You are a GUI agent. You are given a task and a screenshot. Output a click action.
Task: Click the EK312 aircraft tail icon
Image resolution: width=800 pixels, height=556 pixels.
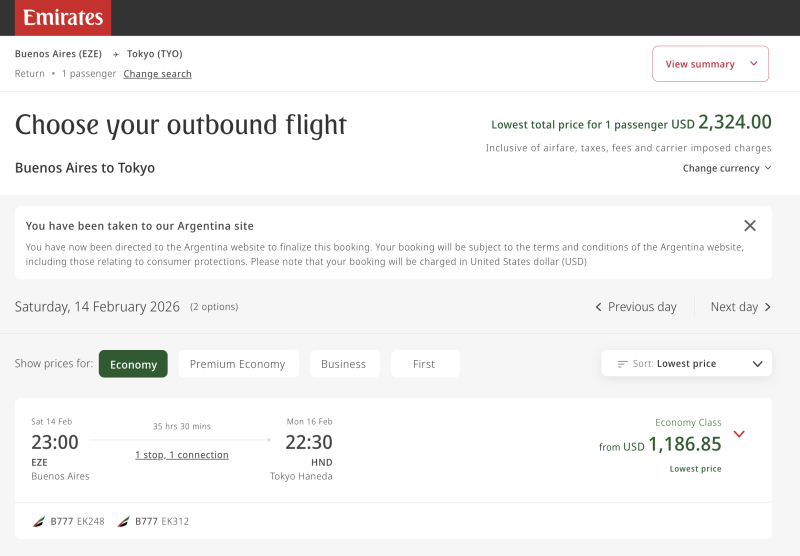pyautogui.click(x=124, y=521)
